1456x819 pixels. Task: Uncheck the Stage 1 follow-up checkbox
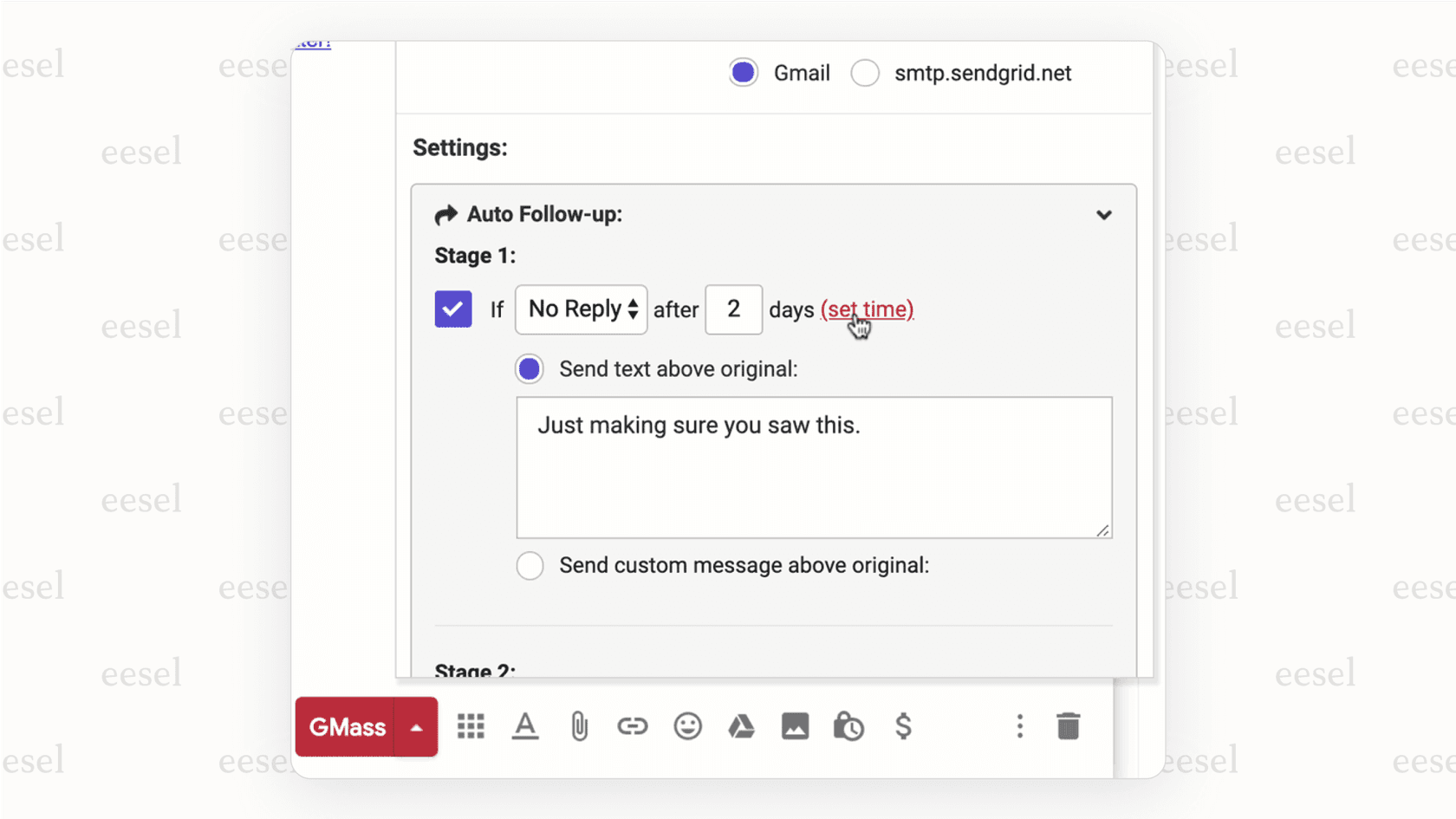pos(452,309)
